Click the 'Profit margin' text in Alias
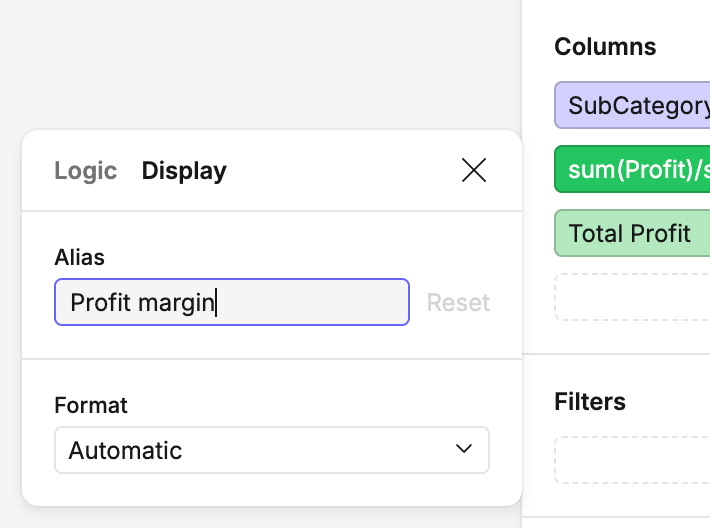The width and height of the screenshot is (710, 528). (x=142, y=302)
